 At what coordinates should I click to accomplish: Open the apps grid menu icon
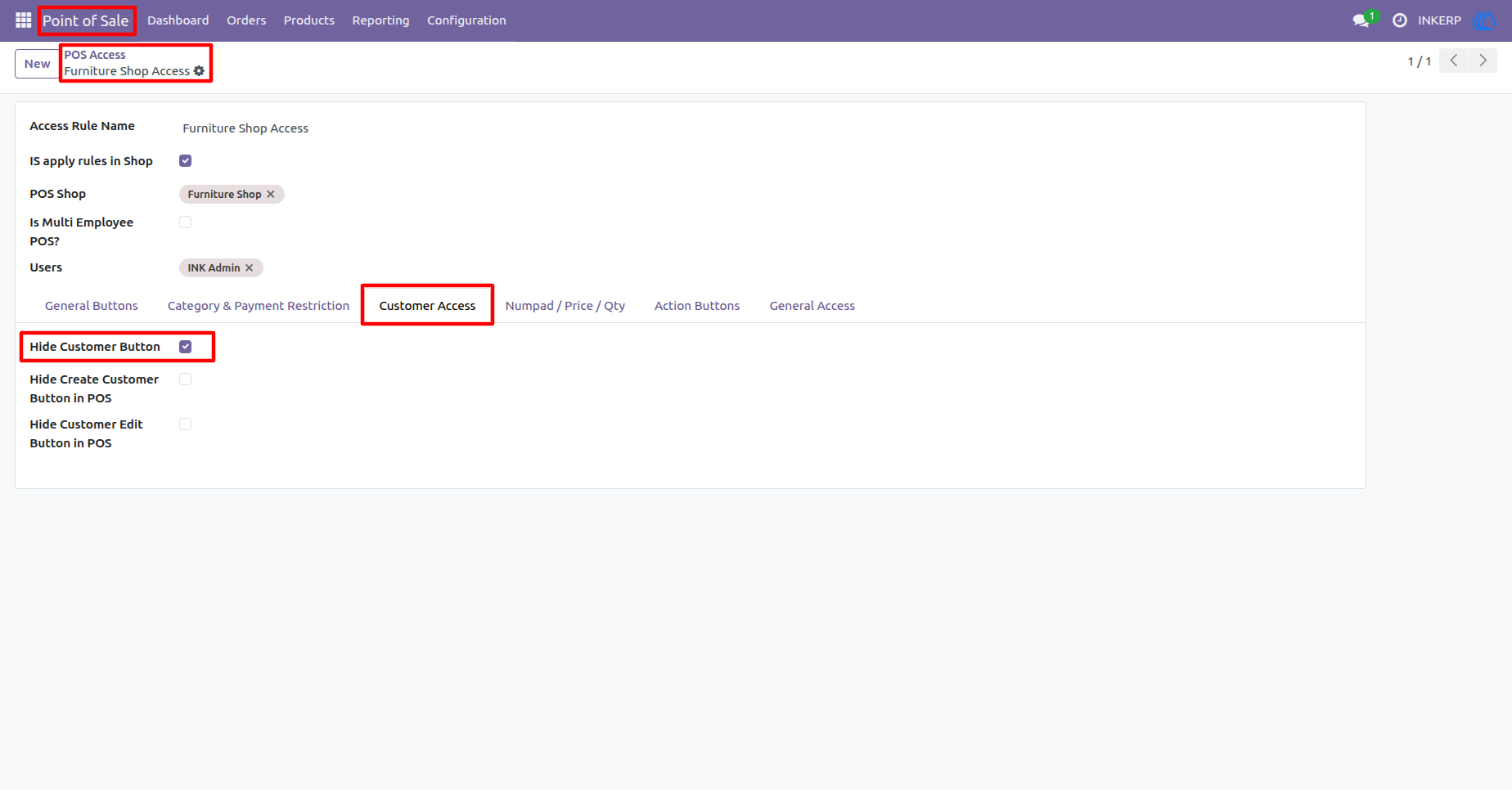point(23,20)
